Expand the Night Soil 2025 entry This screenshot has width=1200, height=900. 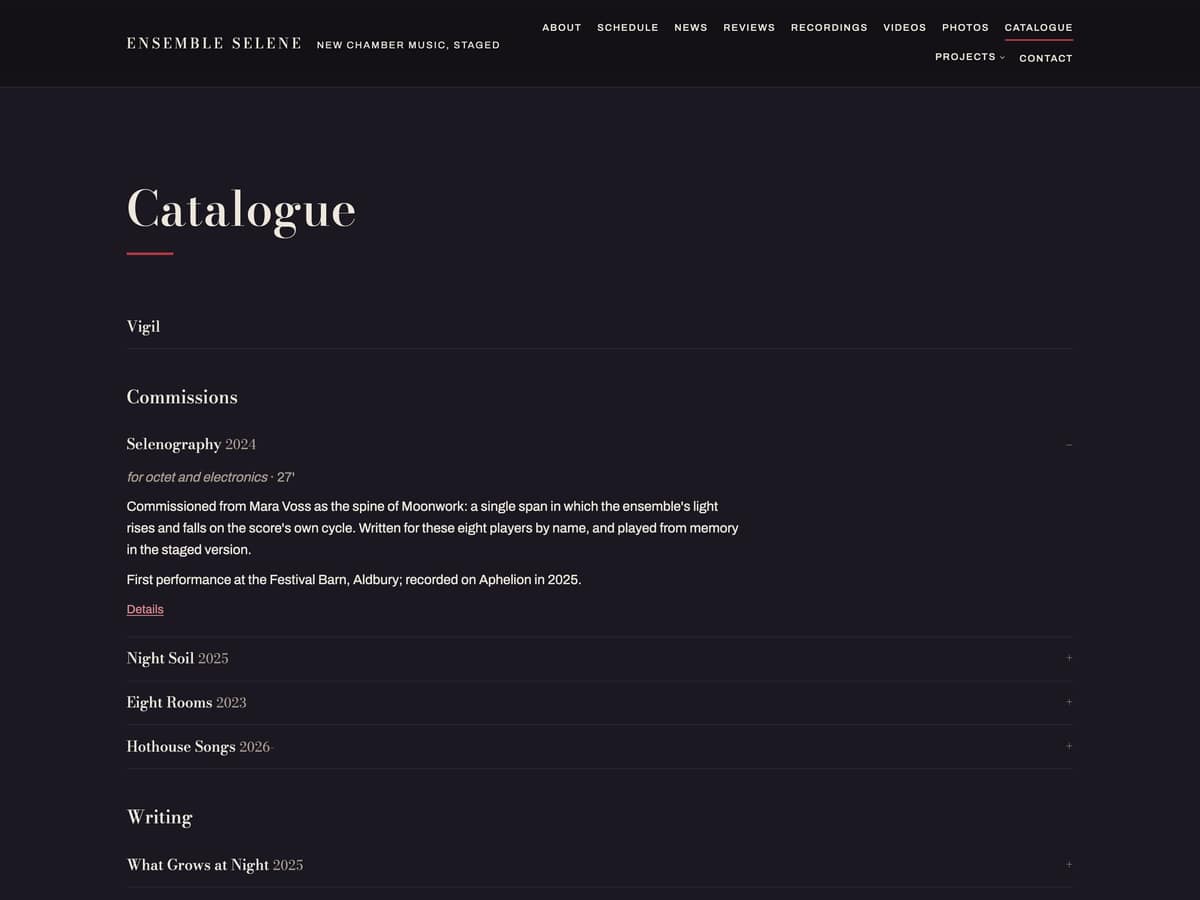[x=599, y=658]
